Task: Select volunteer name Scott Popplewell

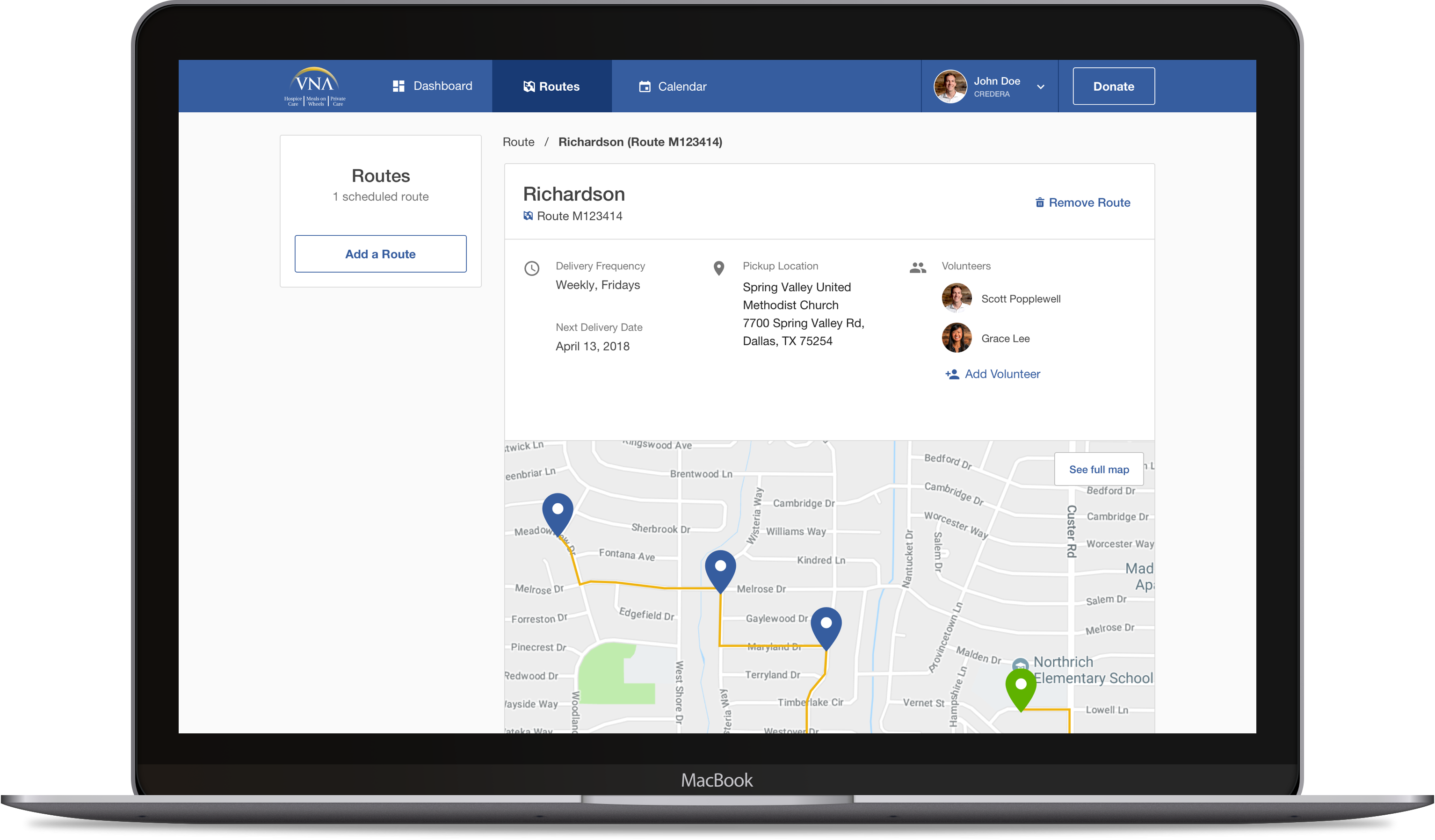Action: (x=1021, y=298)
